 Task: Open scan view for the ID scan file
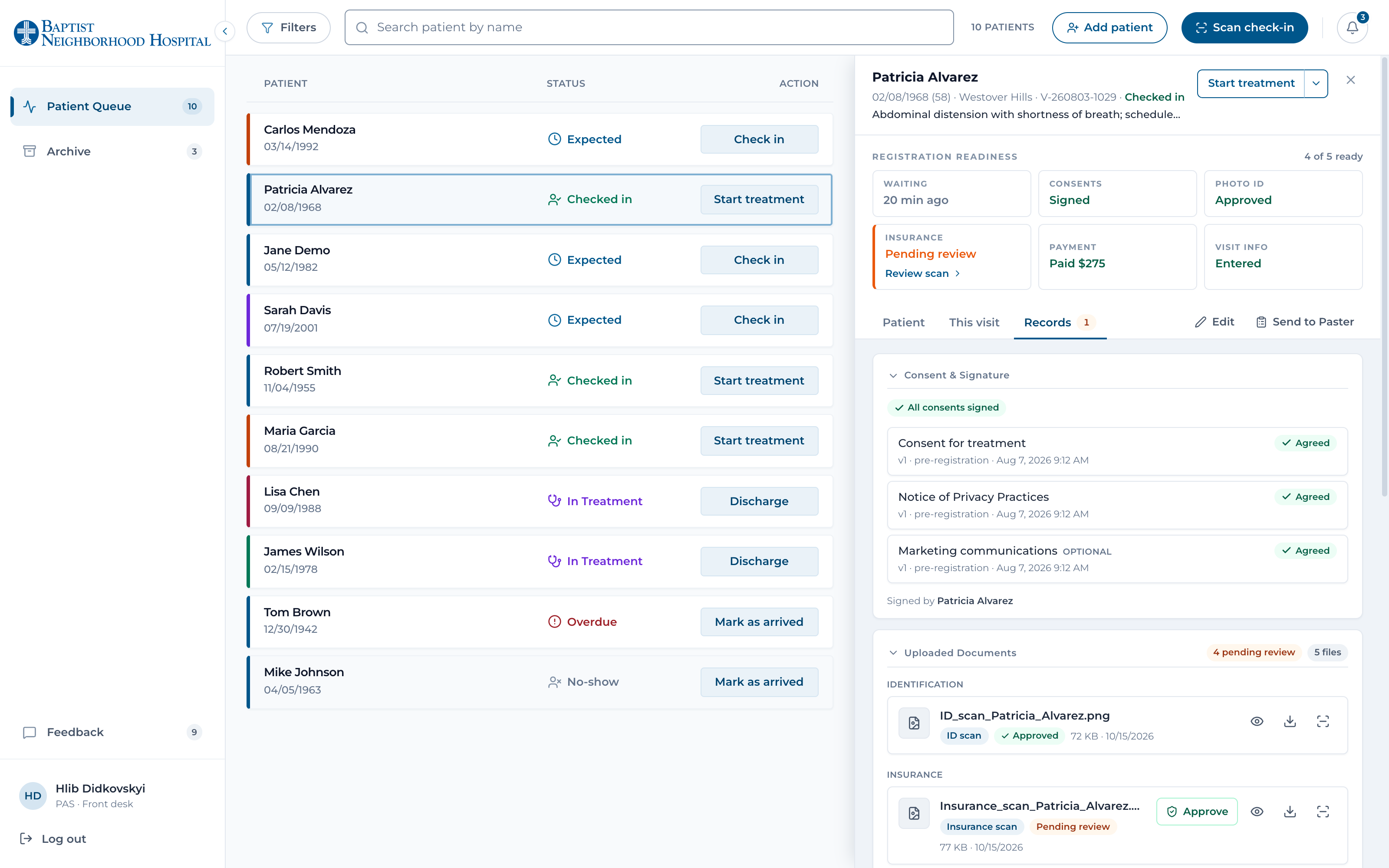[x=1323, y=721]
